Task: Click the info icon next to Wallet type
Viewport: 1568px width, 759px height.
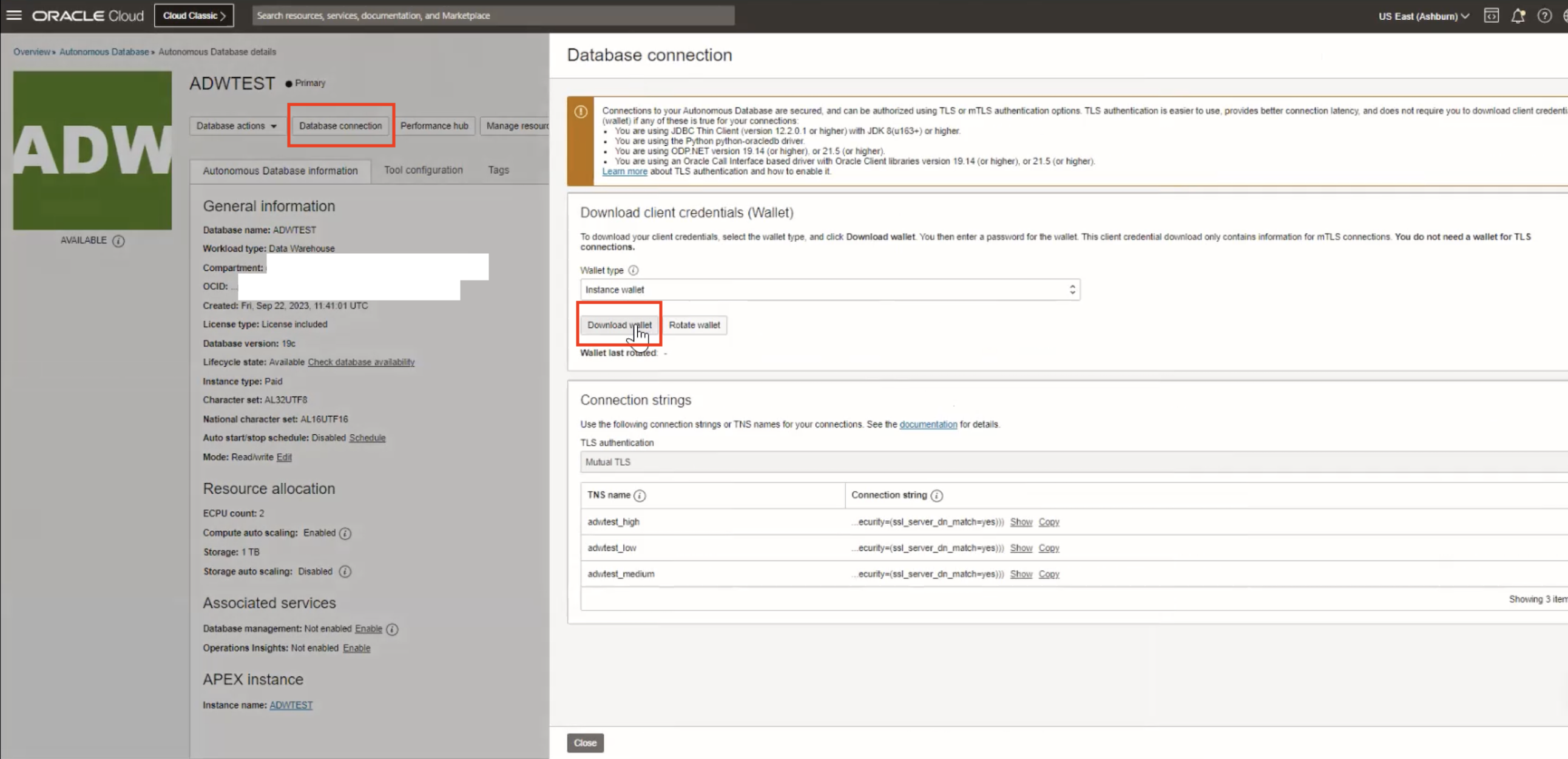Action: coord(633,270)
